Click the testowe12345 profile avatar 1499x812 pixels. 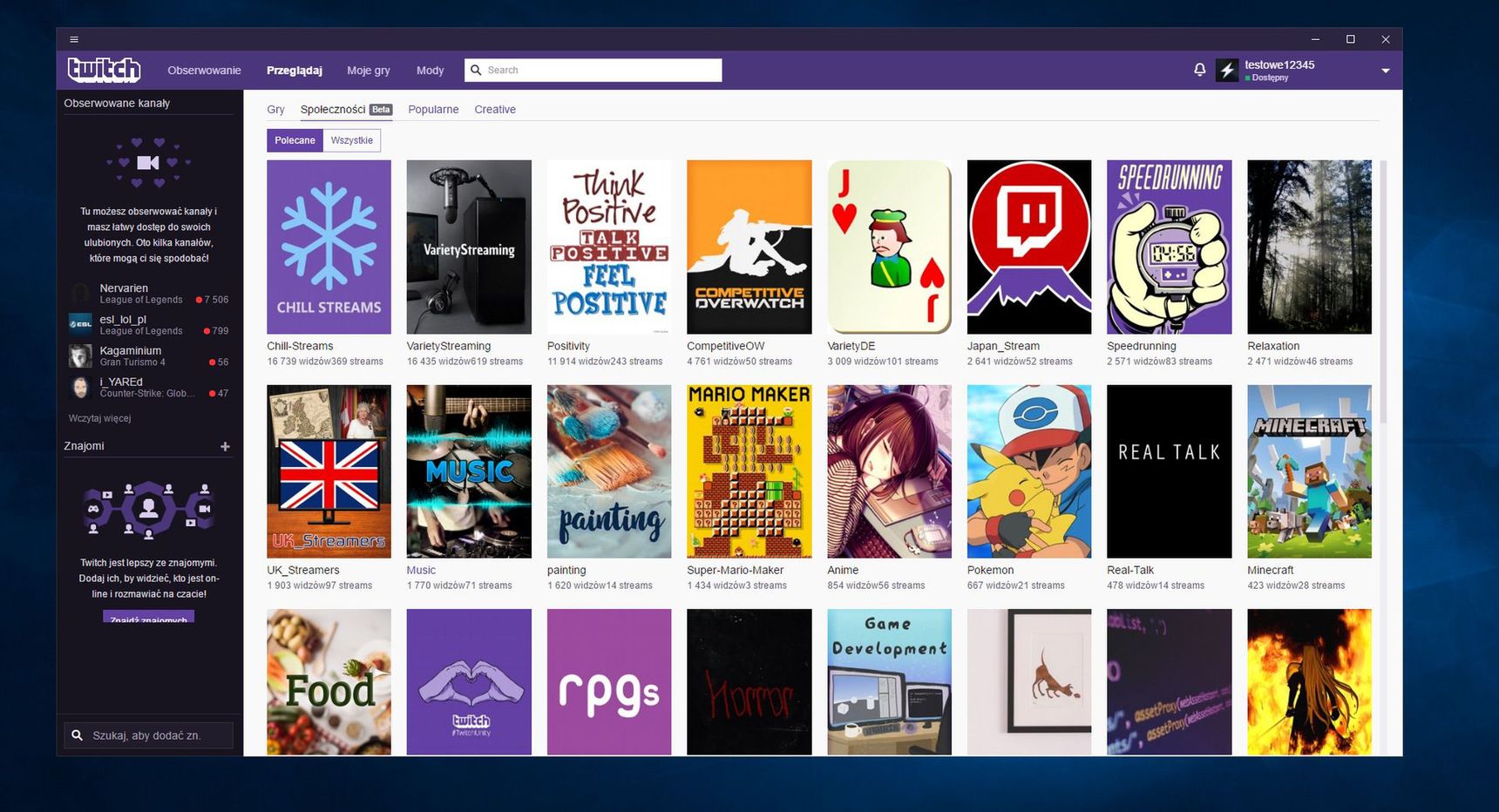pos(1227,71)
